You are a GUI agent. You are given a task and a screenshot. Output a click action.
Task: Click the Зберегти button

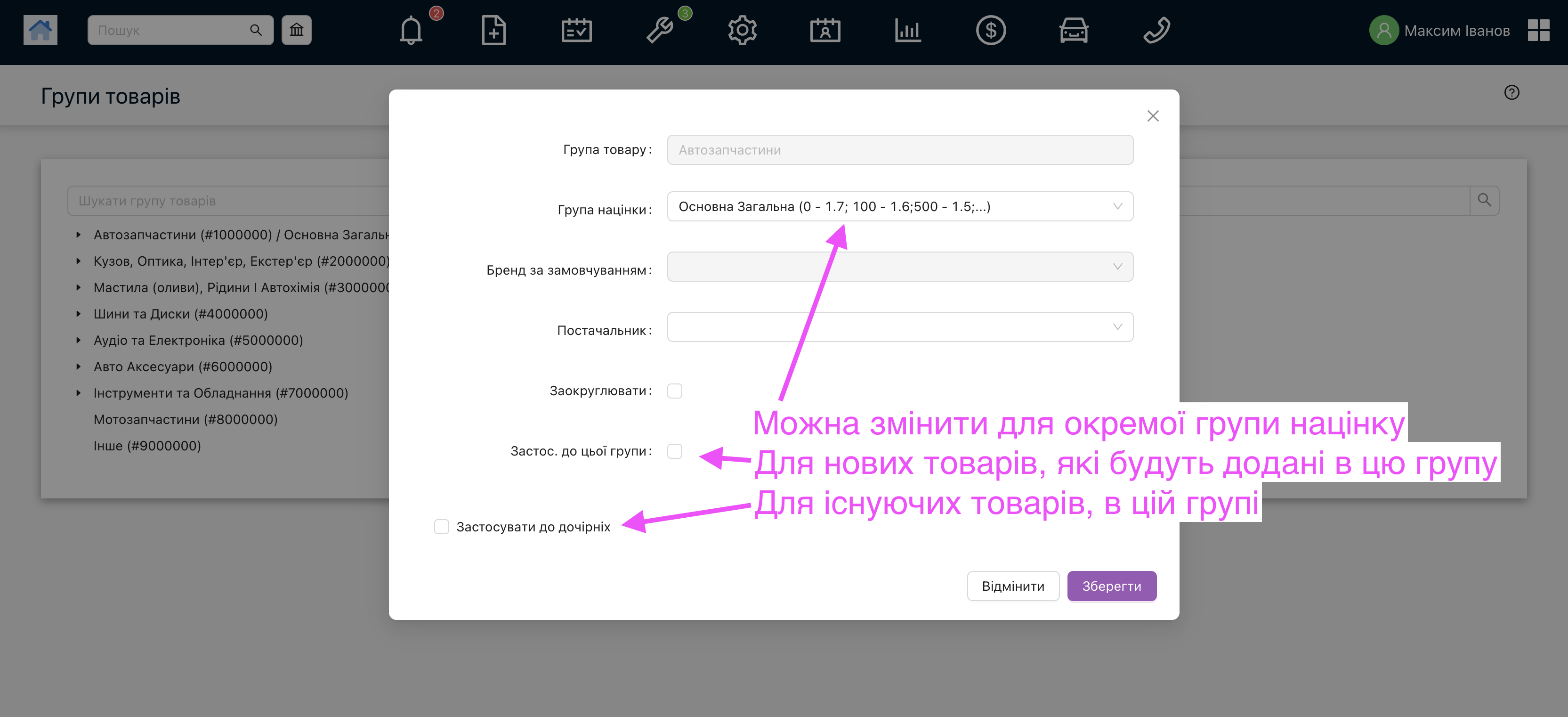1111,586
